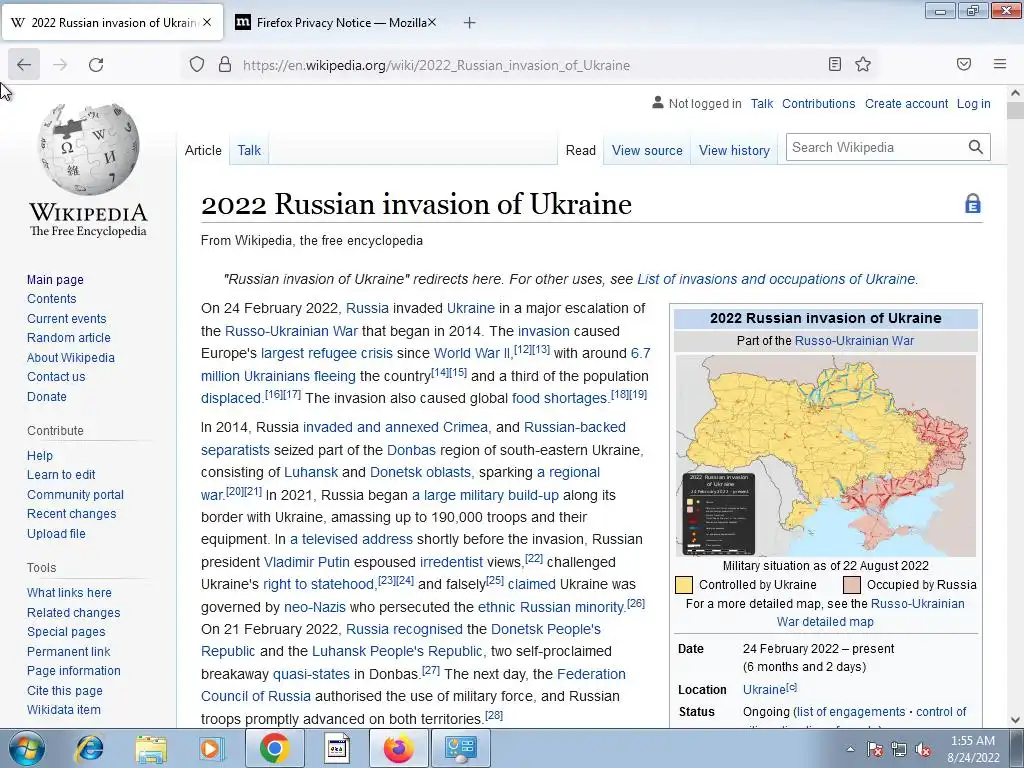Image resolution: width=1024 pixels, height=768 pixels.
Task: Click the Federation Council of Russia link
Action: [413, 685]
